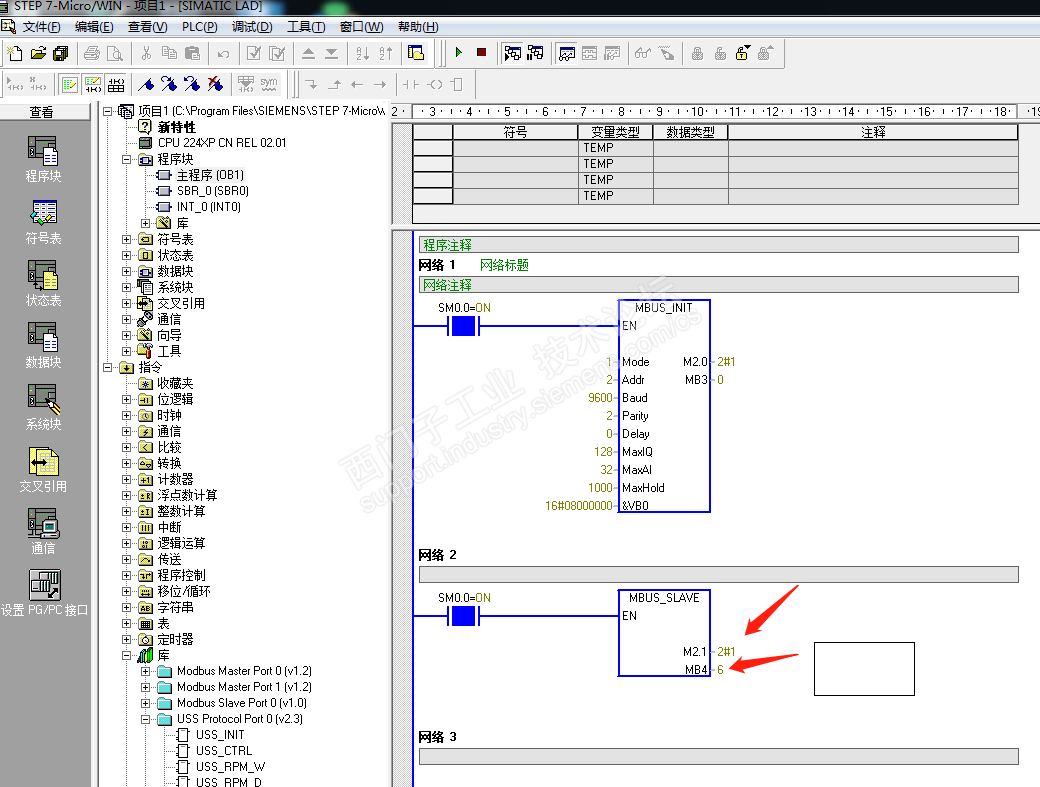Open the 工具(T) menu
Image resolution: width=1040 pixels, height=787 pixels.
click(306, 27)
